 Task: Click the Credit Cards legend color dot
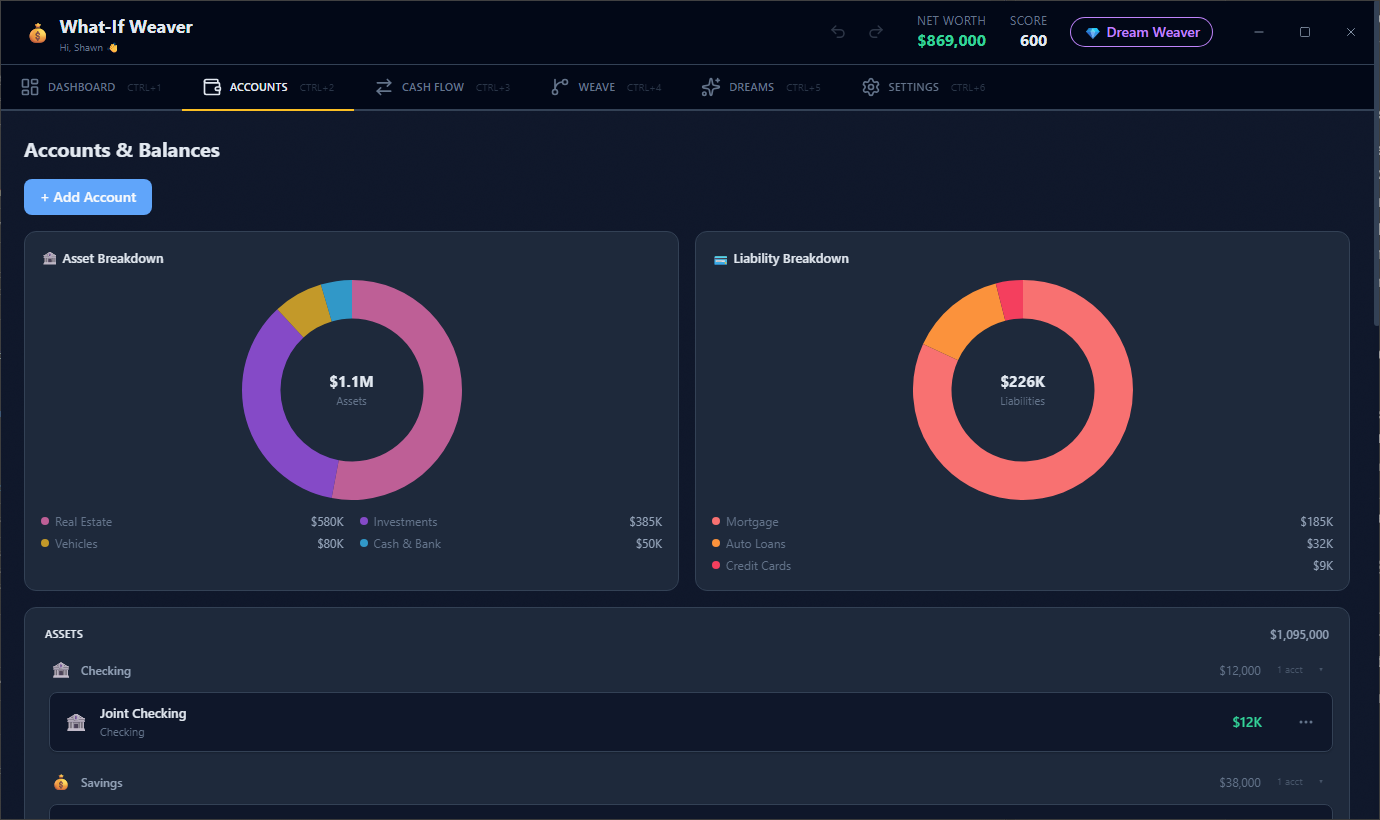point(716,565)
